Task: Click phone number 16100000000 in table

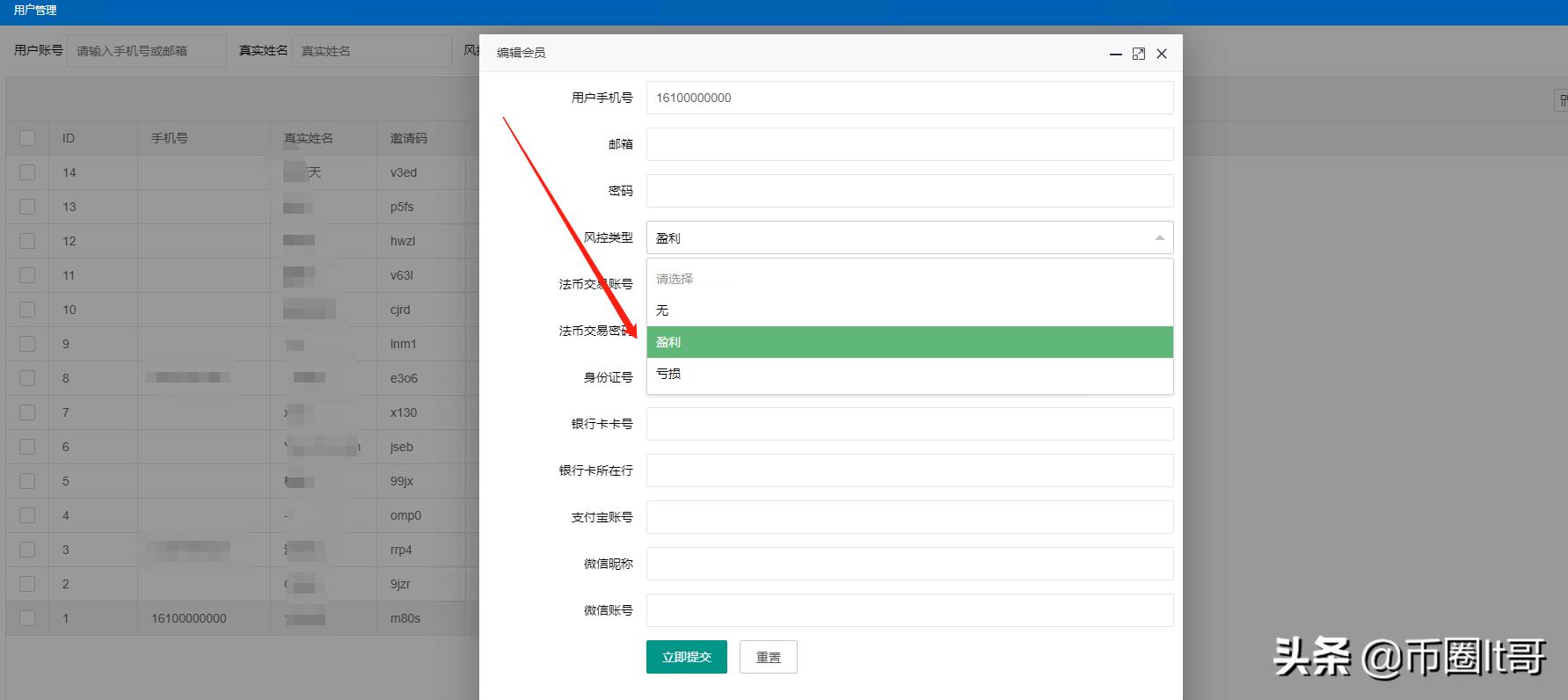Action: point(189,618)
